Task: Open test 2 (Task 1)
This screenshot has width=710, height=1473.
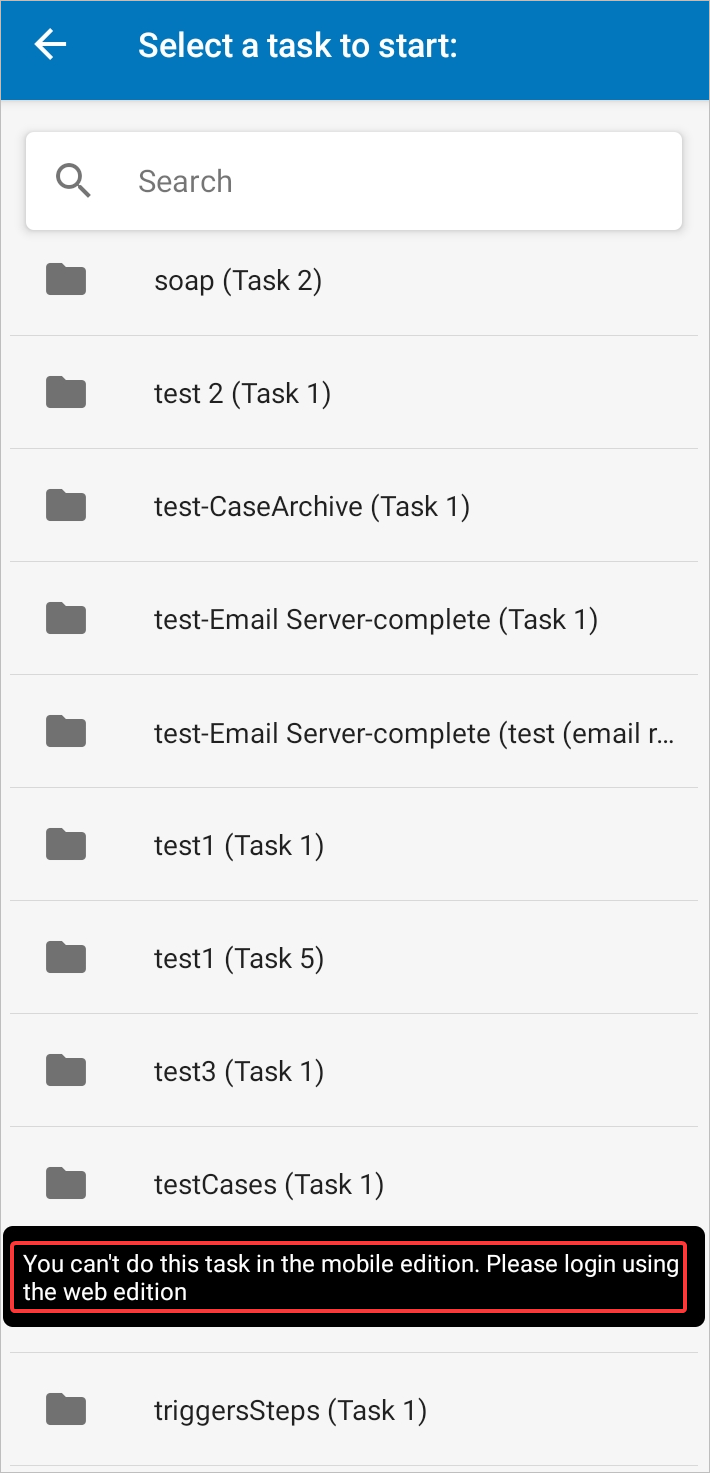Action: (x=242, y=394)
